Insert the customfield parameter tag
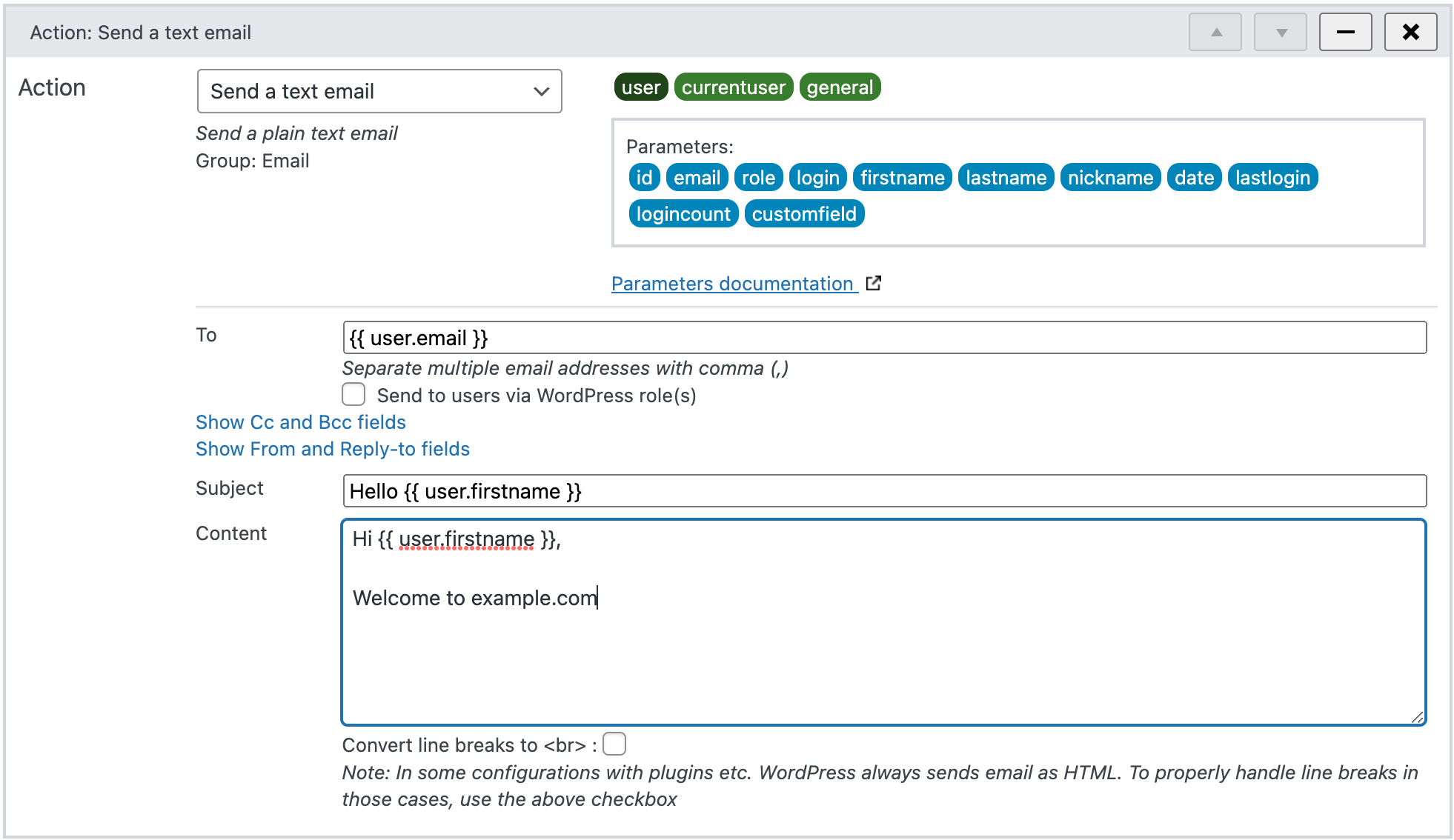Image resolution: width=1454 pixels, height=840 pixels. [x=804, y=213]
